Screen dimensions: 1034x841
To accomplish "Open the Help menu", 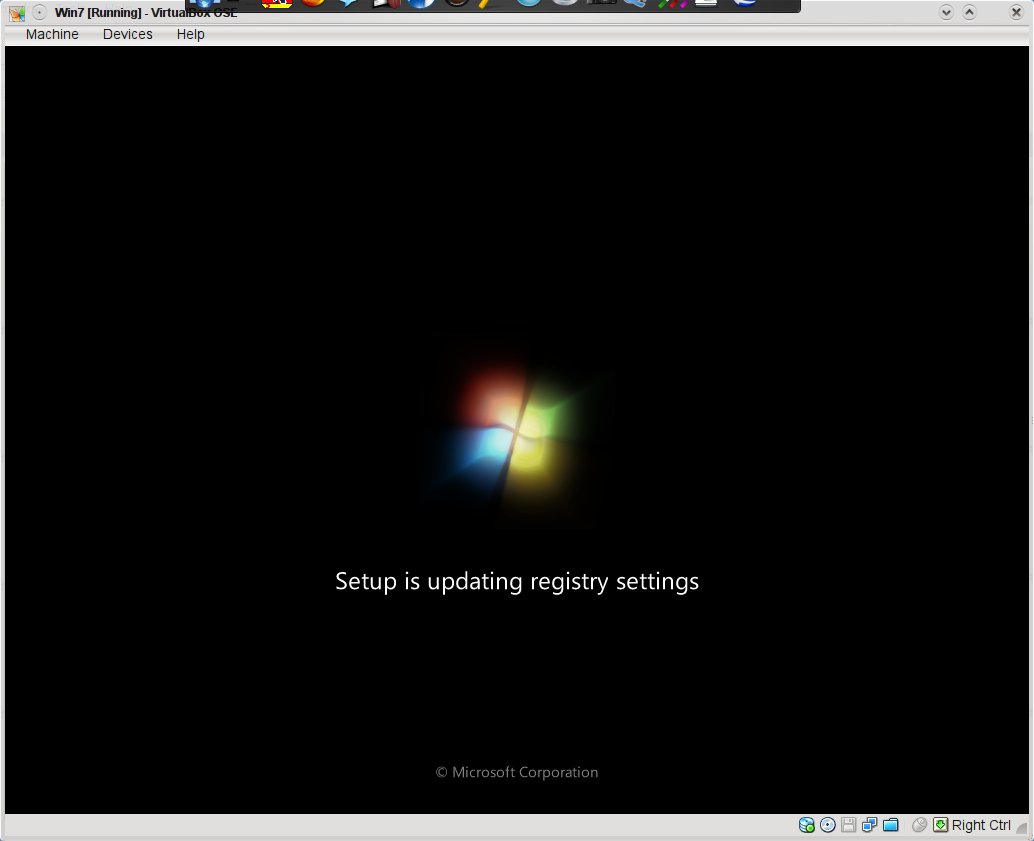I will (x=191, y=34).
